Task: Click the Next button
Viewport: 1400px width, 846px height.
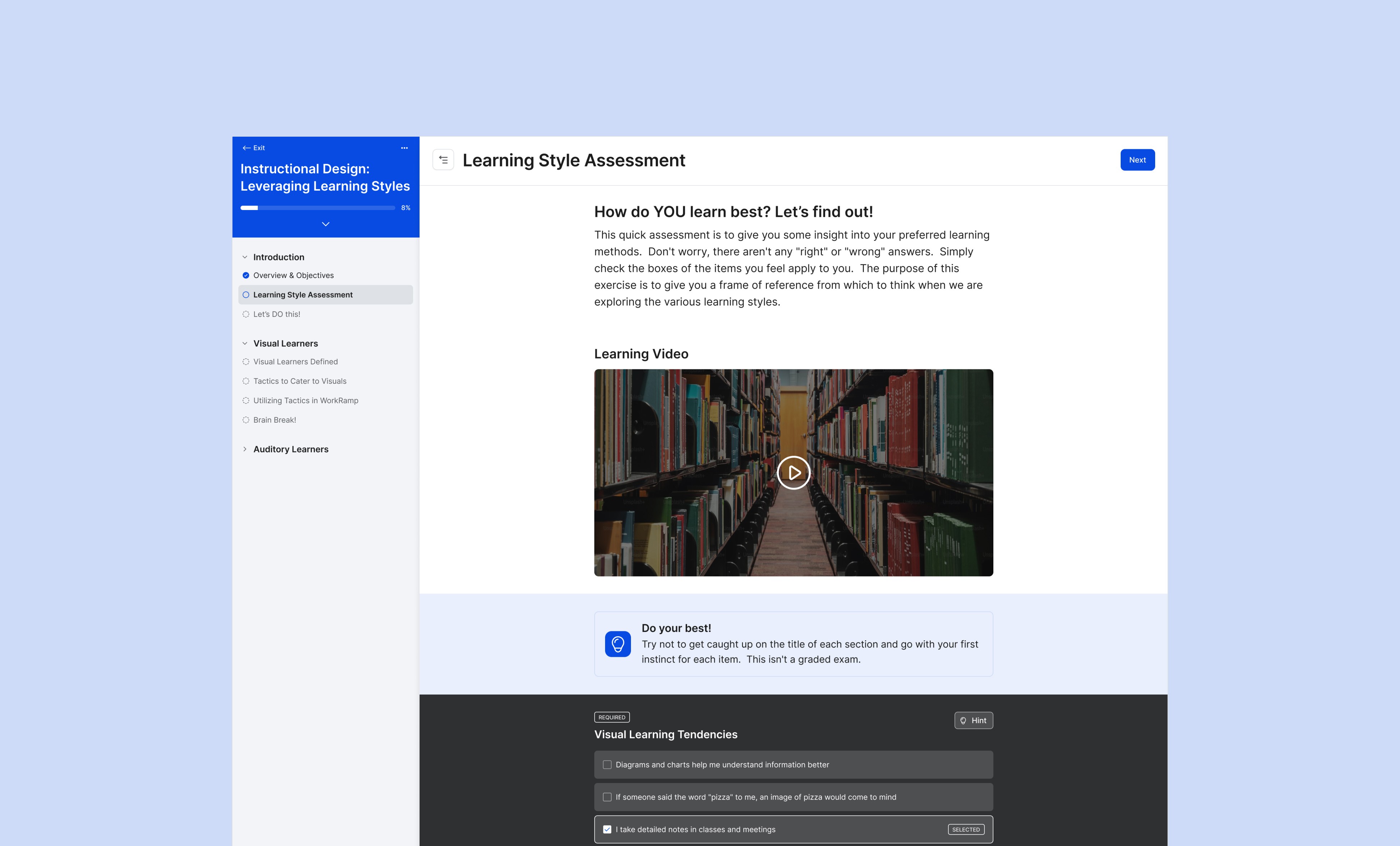Action: click(1137, 160)
